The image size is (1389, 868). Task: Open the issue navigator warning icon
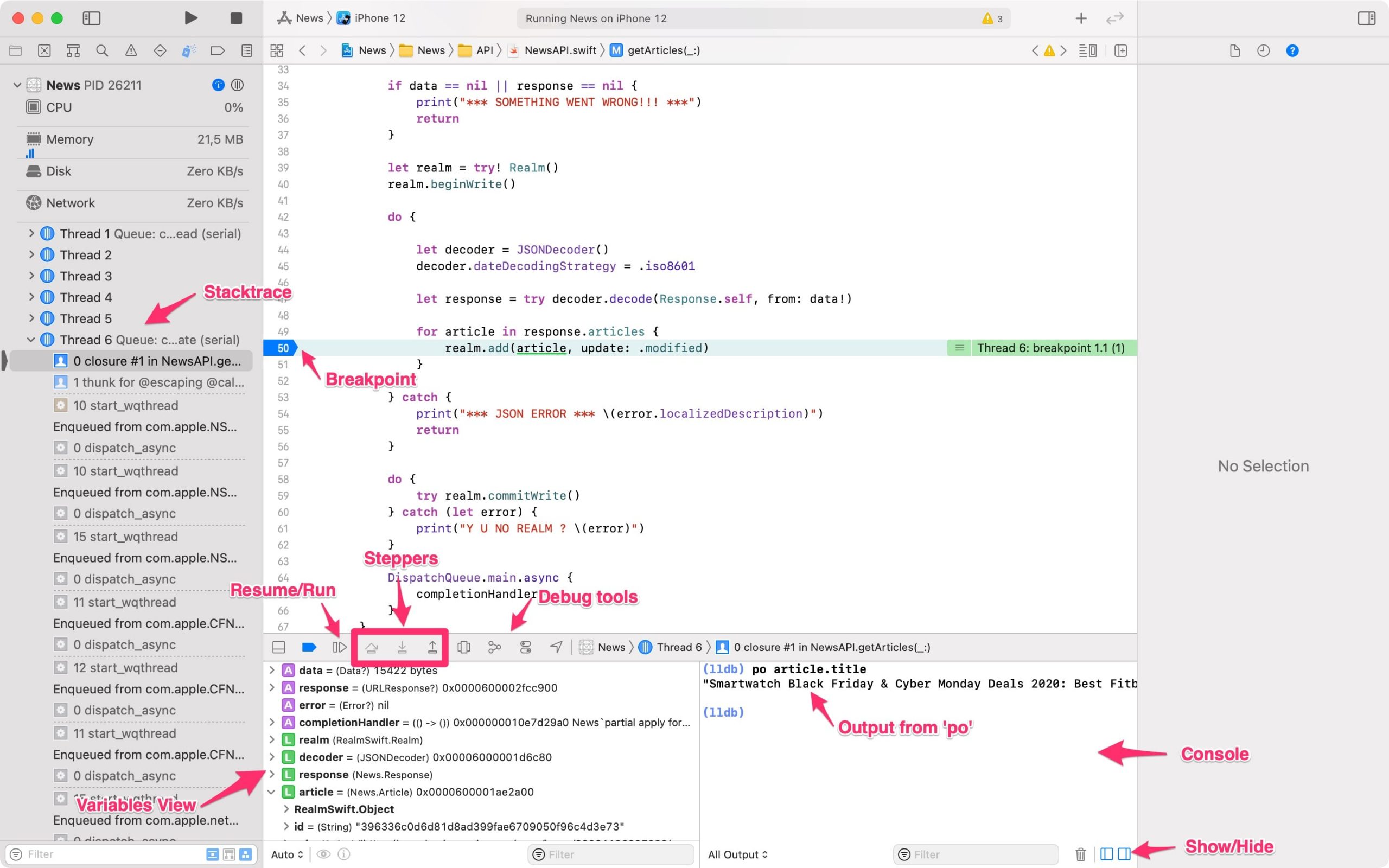pos(131,50)
